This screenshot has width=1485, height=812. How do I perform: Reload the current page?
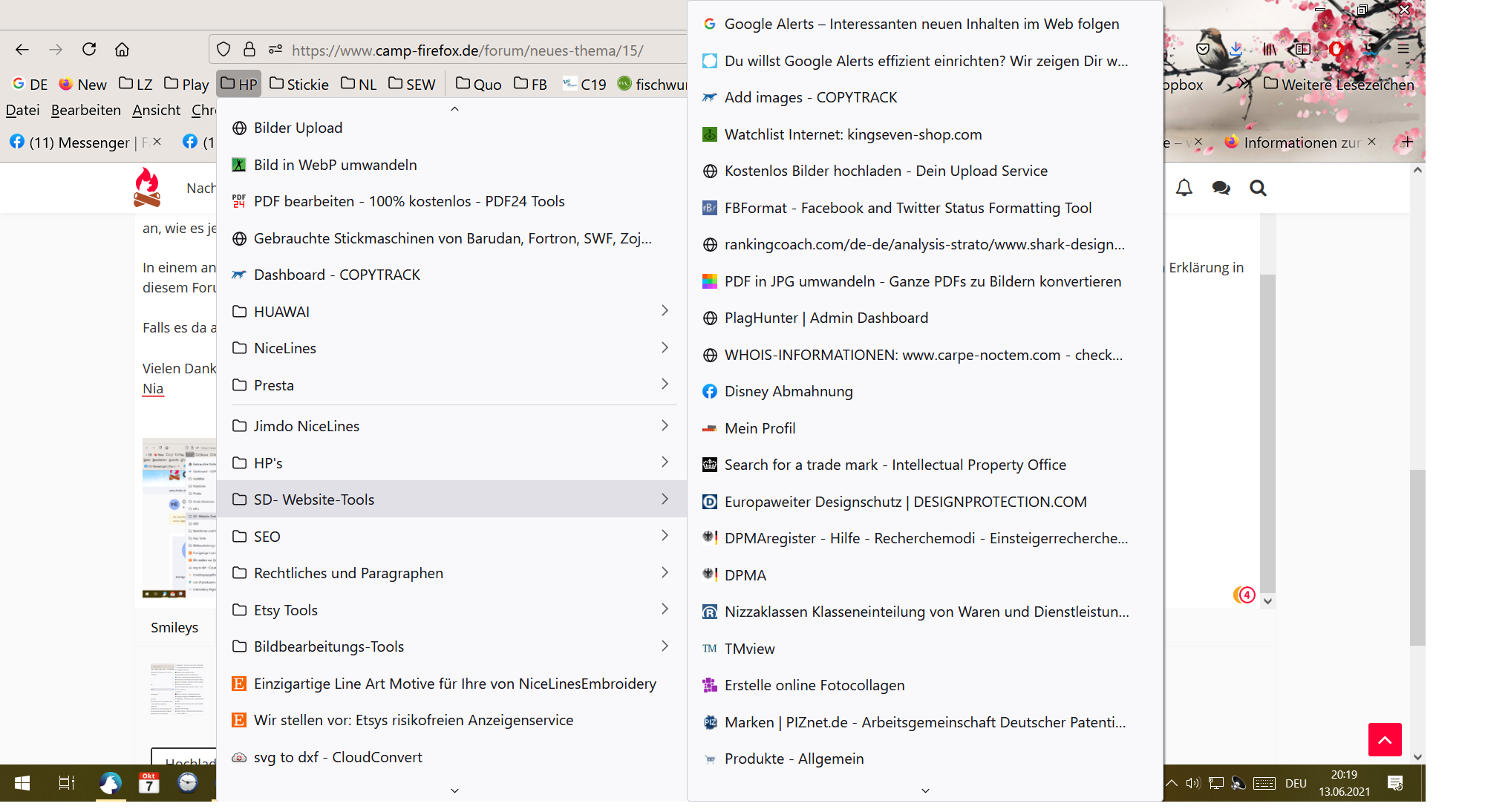pos(89,49)
